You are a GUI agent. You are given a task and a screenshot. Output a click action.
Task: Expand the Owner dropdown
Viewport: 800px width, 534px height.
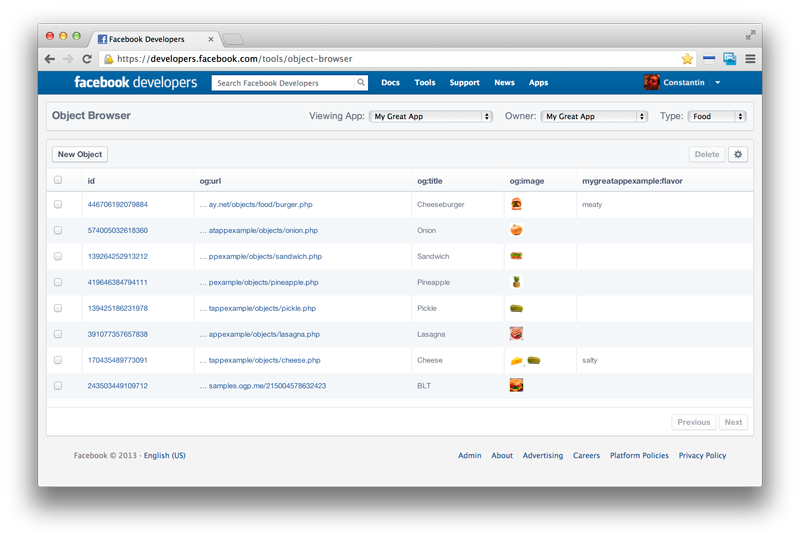pyautogui.click(x=594, y=116)
